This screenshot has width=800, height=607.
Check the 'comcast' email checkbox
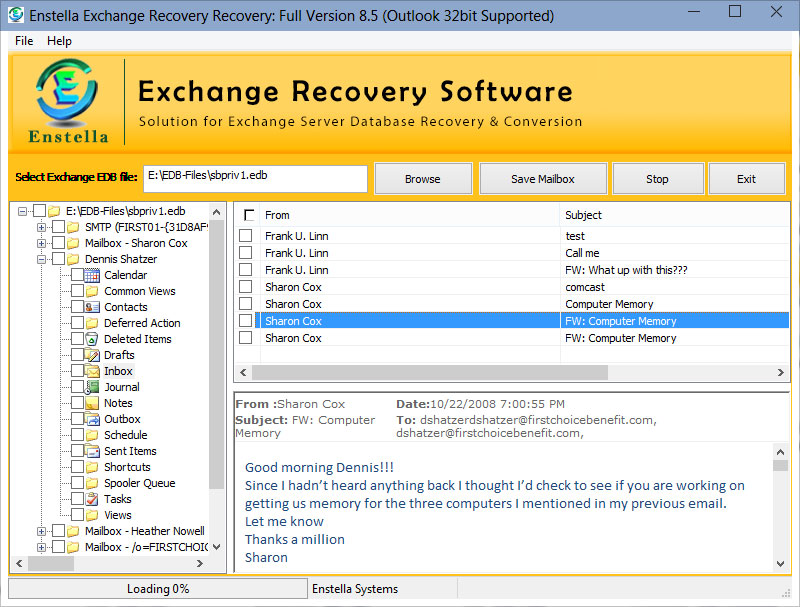(x=245, y=287)
